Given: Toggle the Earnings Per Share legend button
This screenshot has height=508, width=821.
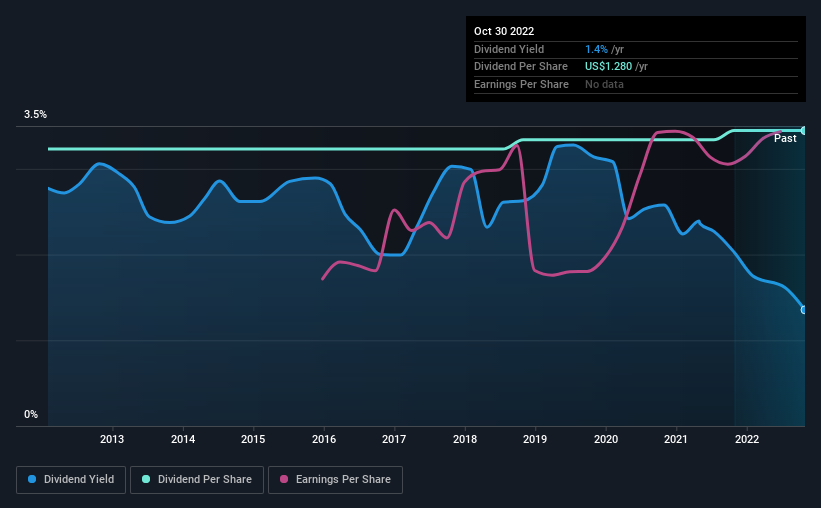Looking at the screenshot, I should pos(335,480).
